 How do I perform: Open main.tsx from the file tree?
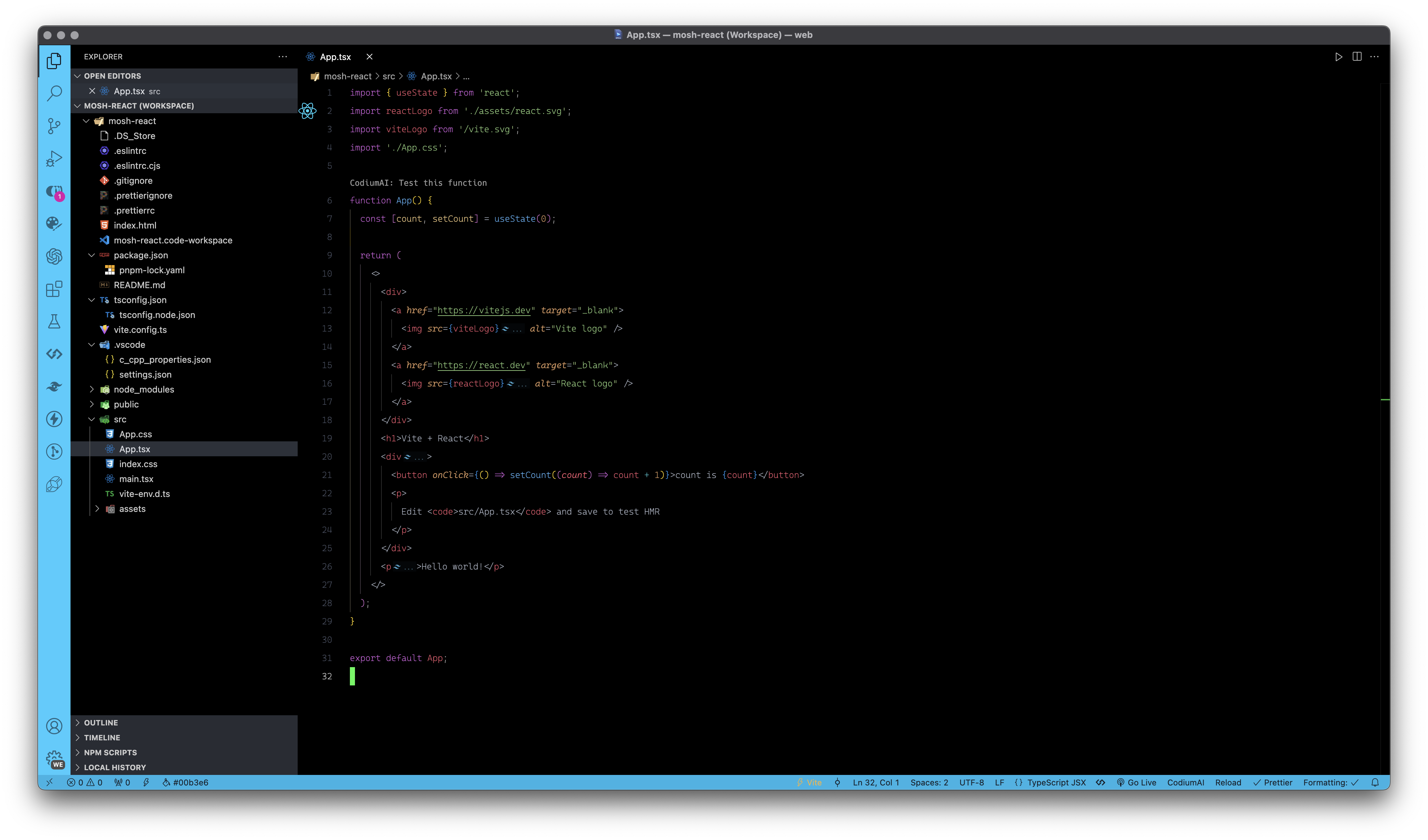point(136,479)
